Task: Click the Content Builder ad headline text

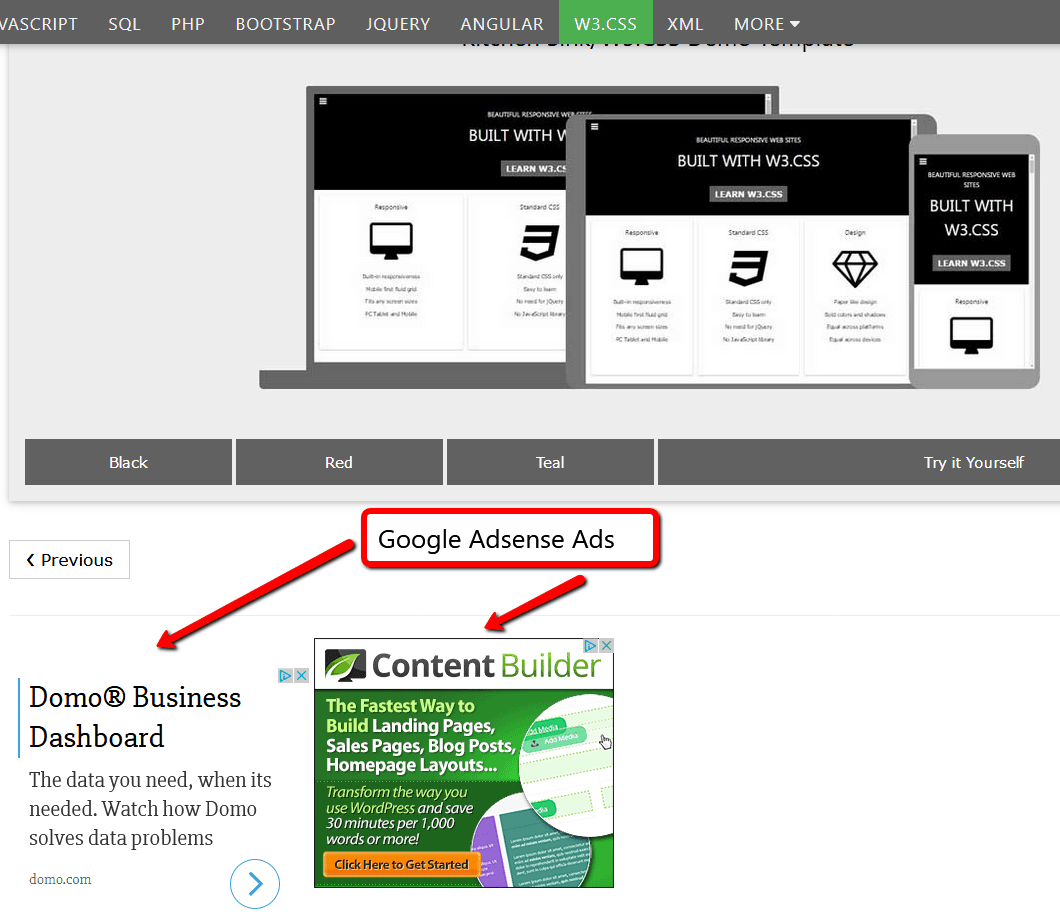Action: (x=420, y=735)
